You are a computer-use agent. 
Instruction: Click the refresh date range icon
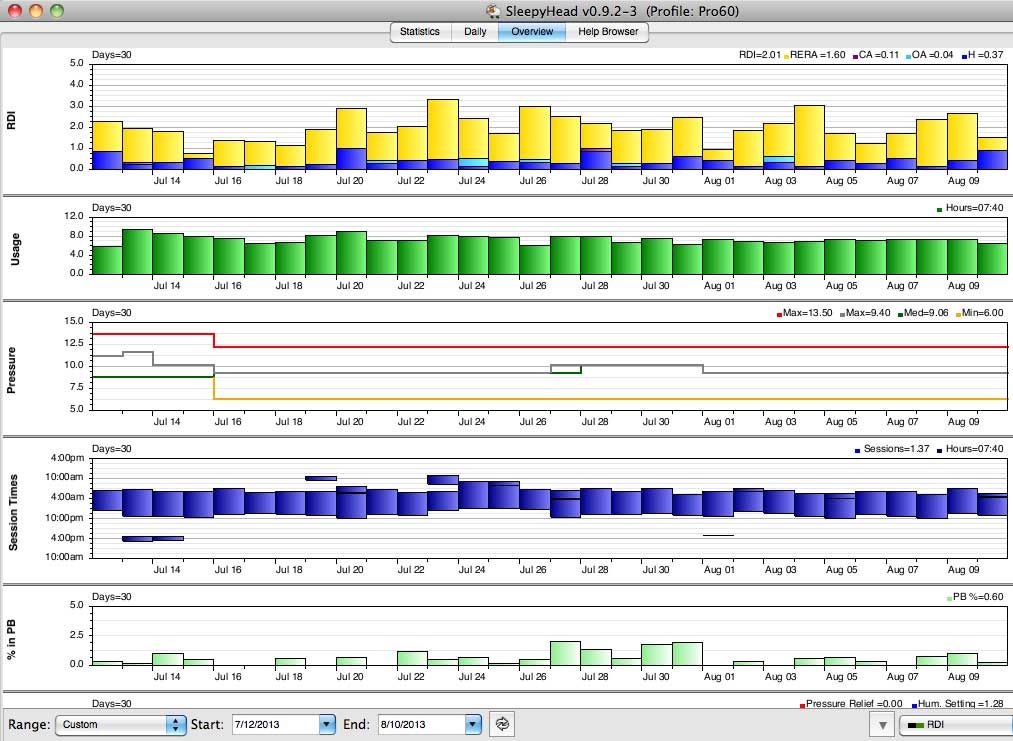click(502, 723)
